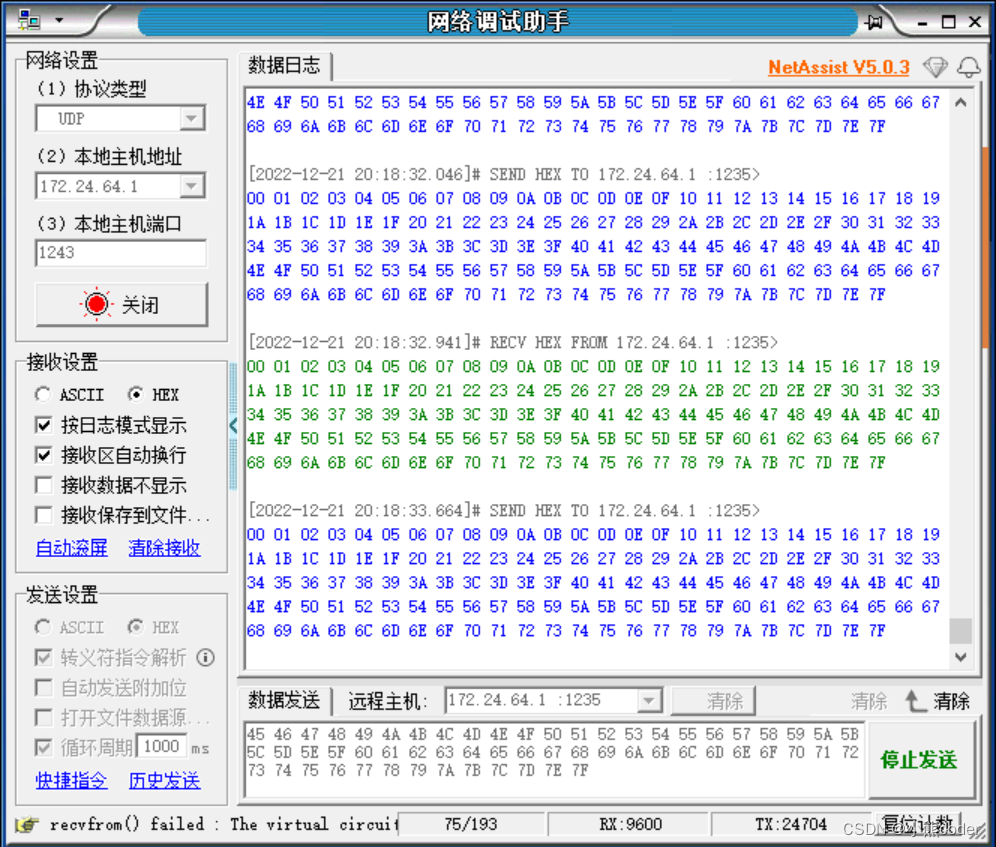
Task: Click the 清除接收 link
Action: click(x=163, y=548)
